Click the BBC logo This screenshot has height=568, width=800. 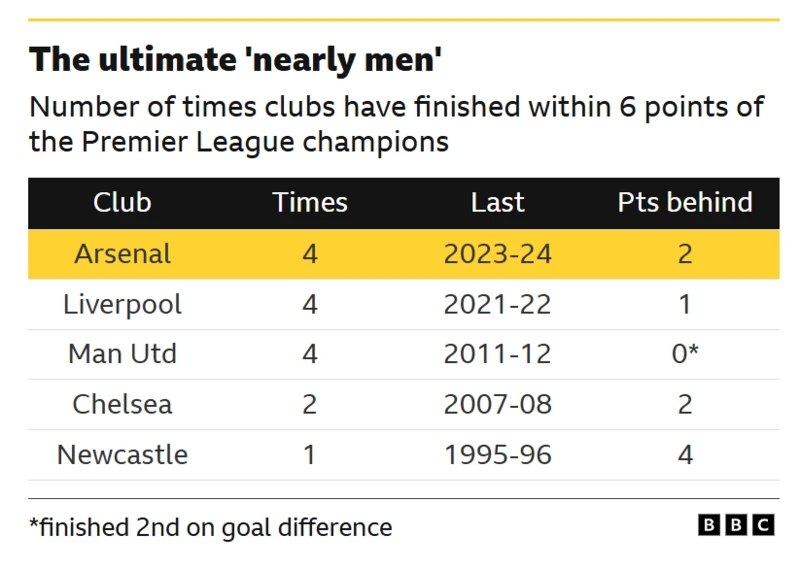pos(736,526)
